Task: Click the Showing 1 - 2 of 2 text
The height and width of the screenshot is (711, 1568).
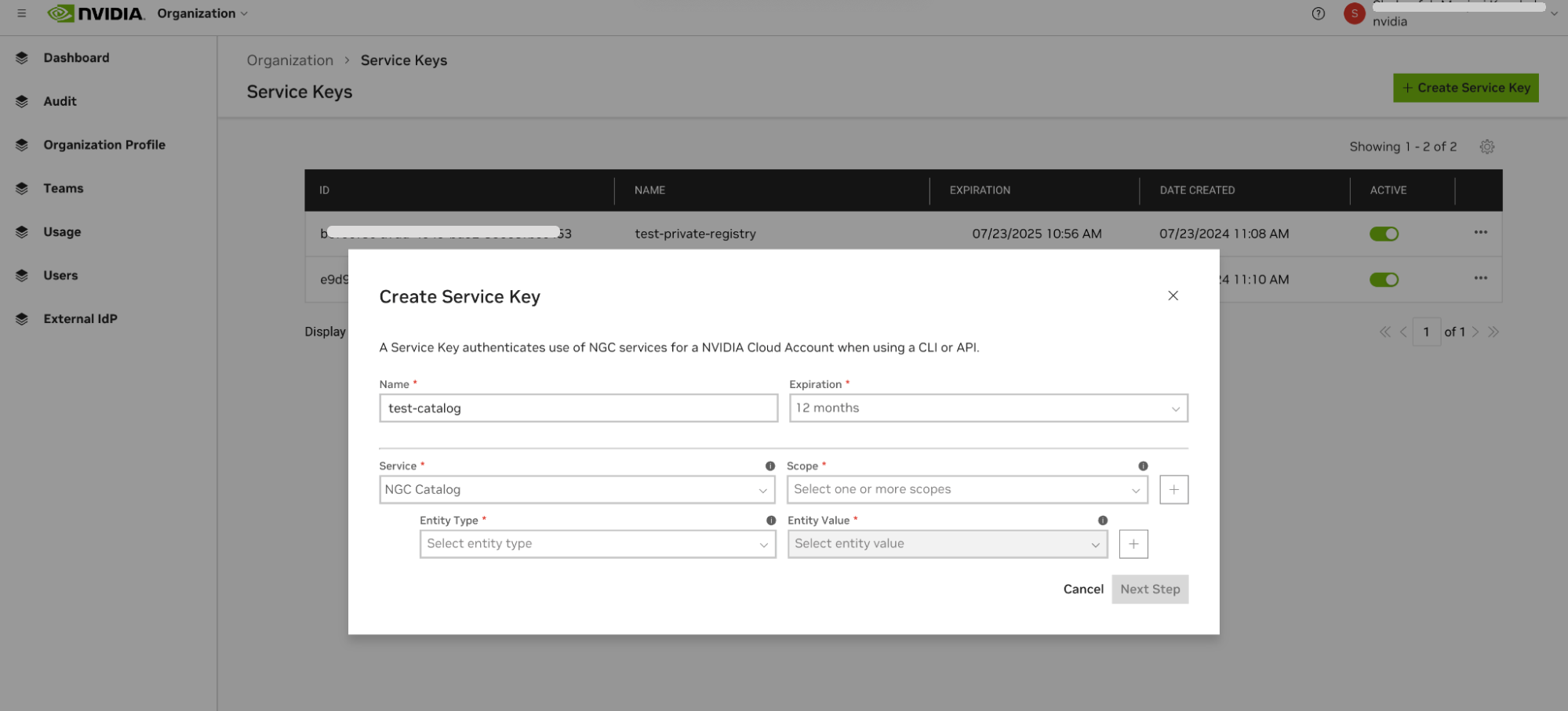Action: tap(1402, 147)
